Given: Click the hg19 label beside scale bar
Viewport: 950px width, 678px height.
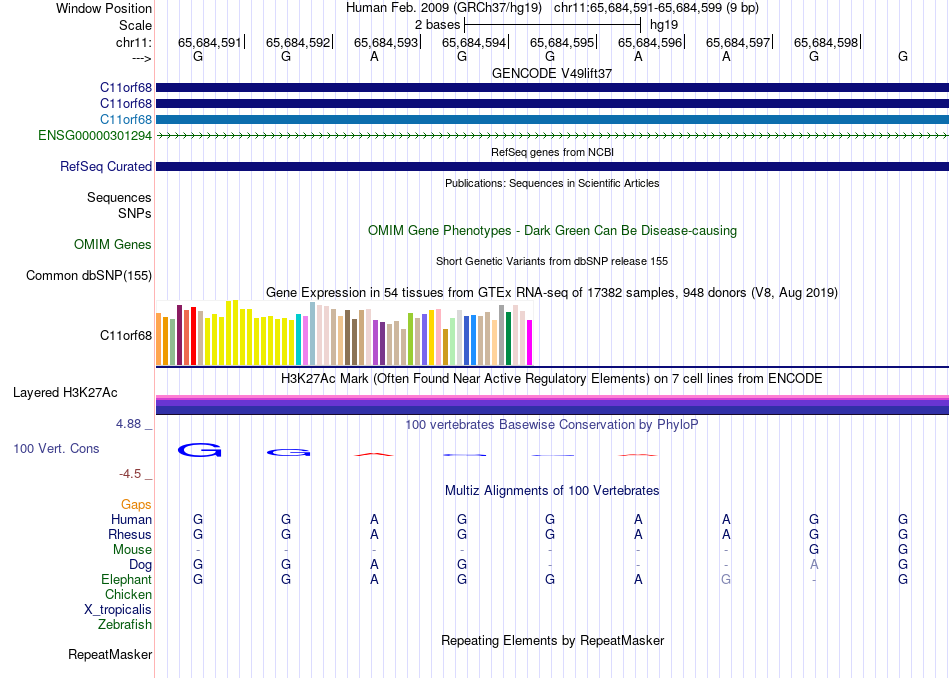Looking at the screenshot, I should point(664,25).
